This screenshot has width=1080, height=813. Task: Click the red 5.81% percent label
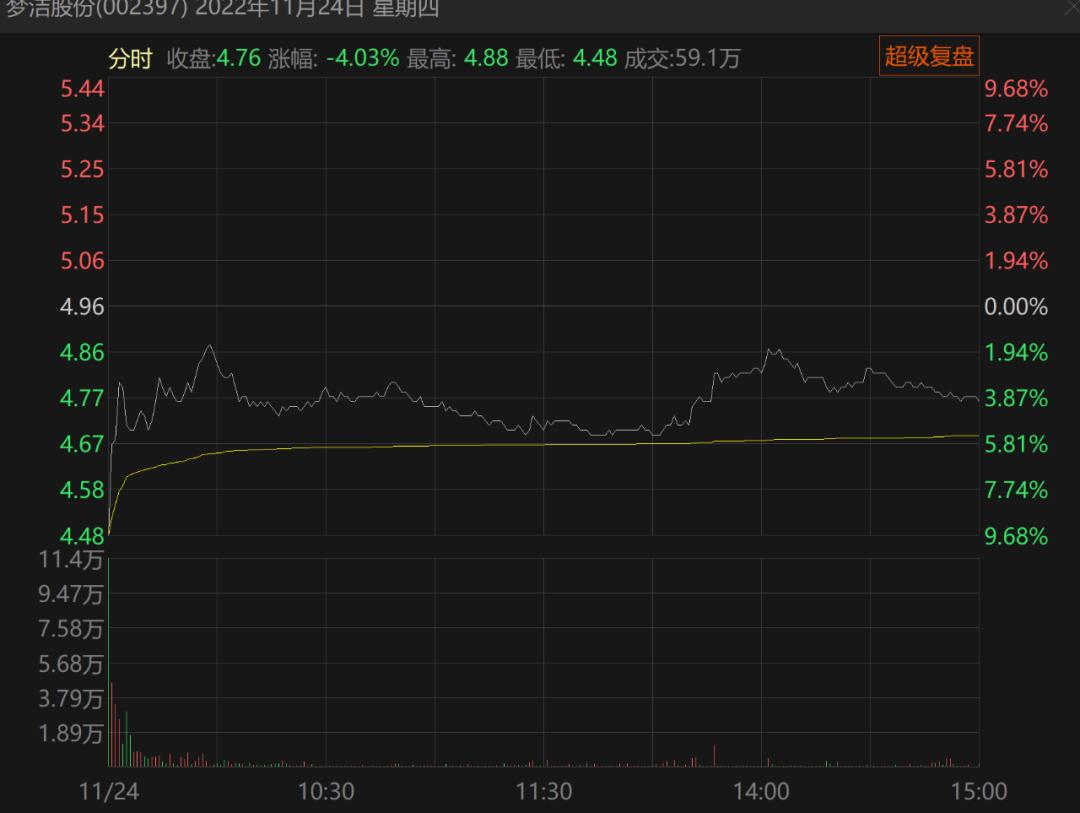tap(1016, 169)
